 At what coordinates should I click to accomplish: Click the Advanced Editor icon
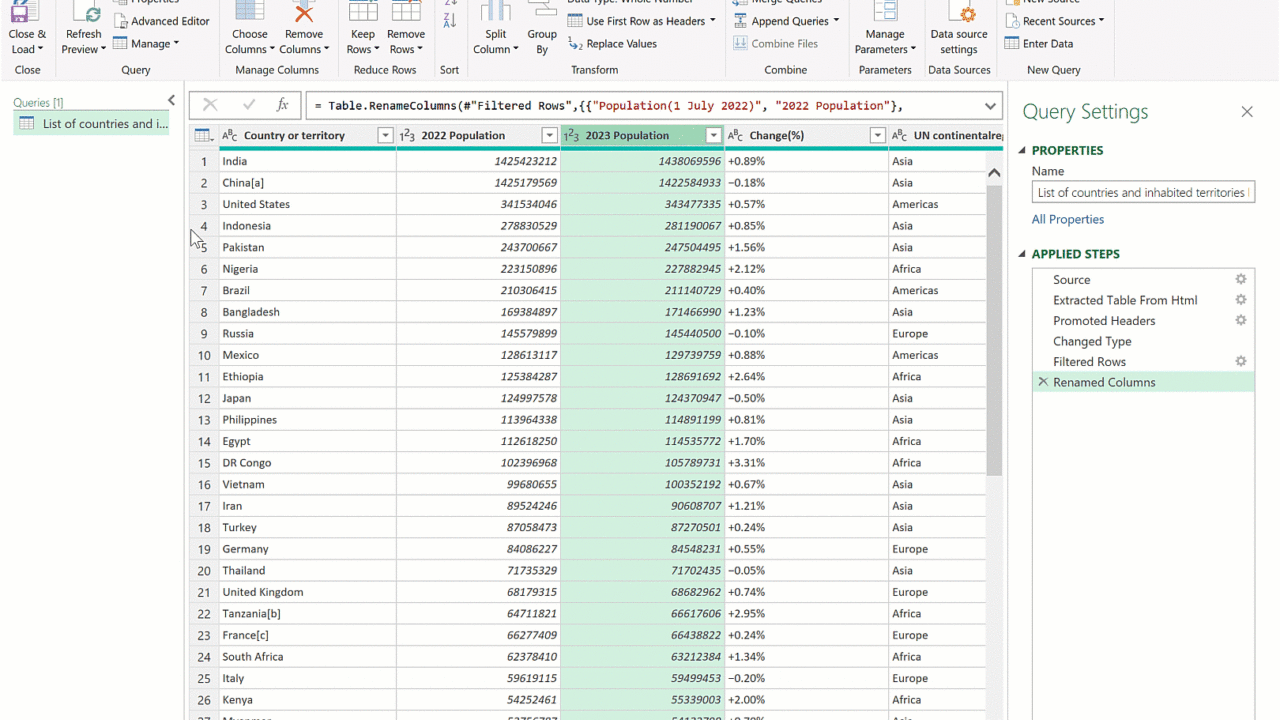121,21
